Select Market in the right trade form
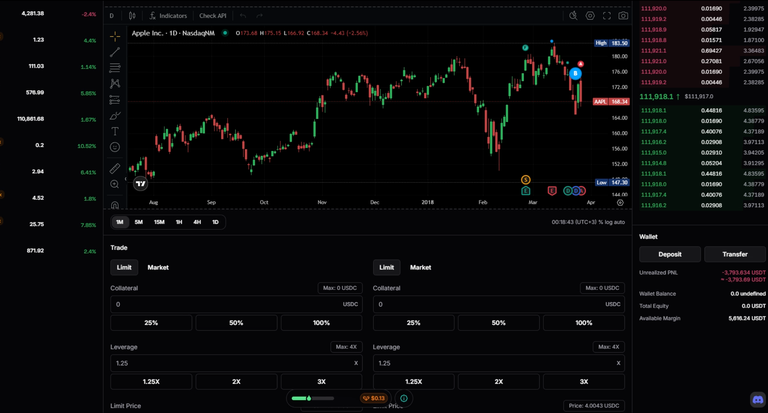 point(420,267)
